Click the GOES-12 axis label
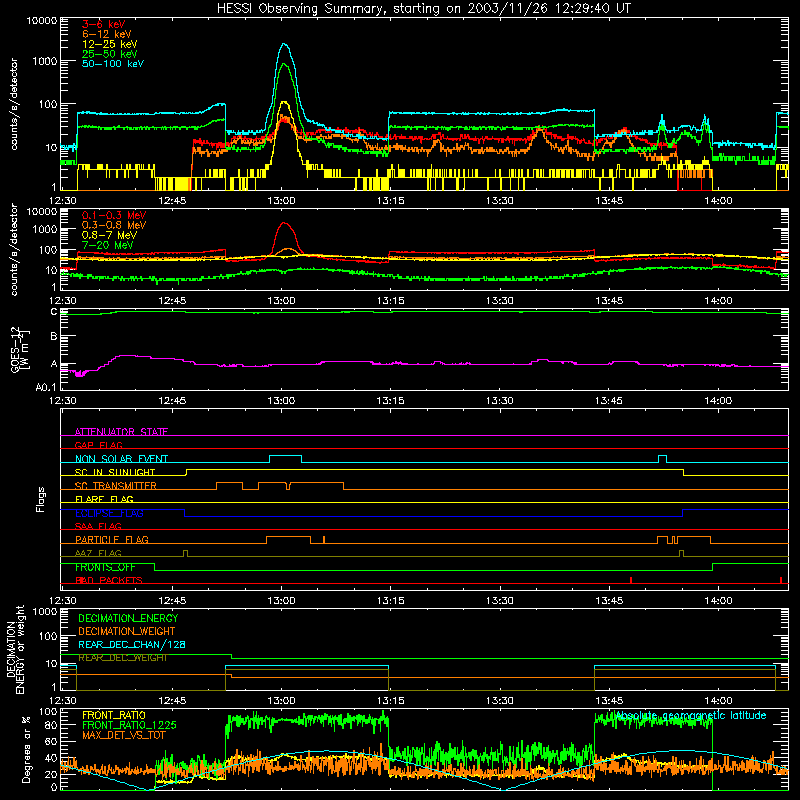Image resolution: width=800 pixels, height=800 pixels. 20,349
